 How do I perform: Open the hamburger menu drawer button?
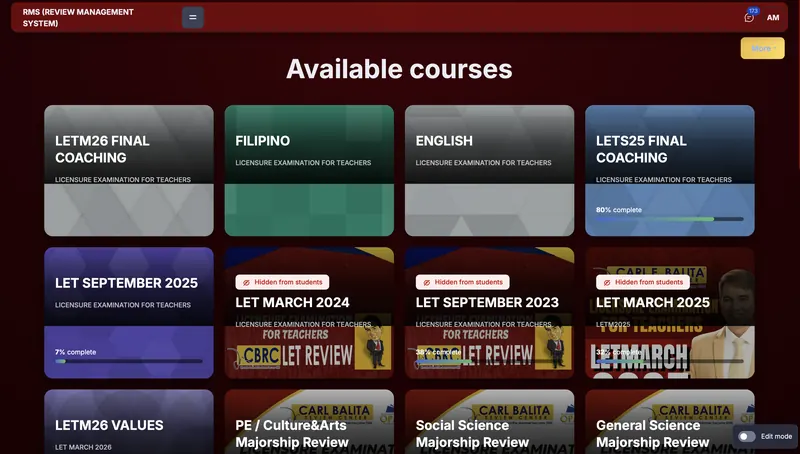point(193,17)
